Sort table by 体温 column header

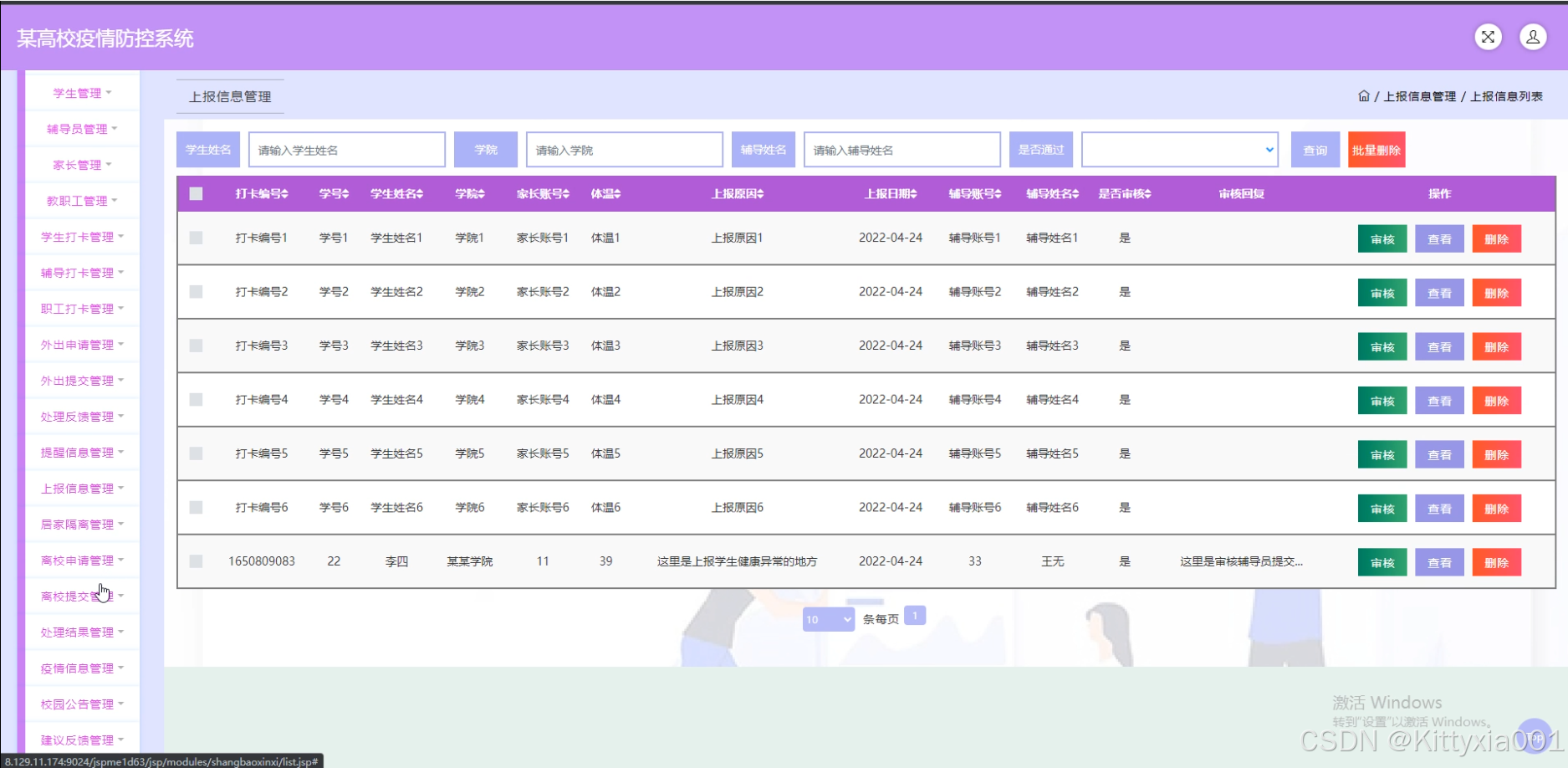coord(605,194)
